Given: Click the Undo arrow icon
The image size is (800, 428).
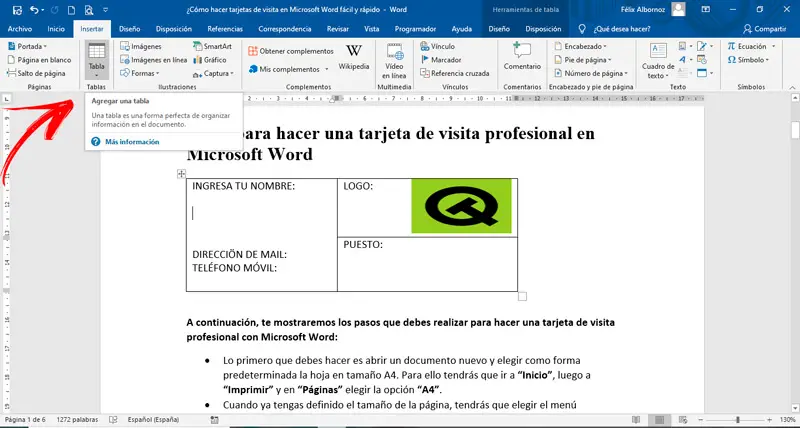Looking at the screenshot, I should (34, 10).
